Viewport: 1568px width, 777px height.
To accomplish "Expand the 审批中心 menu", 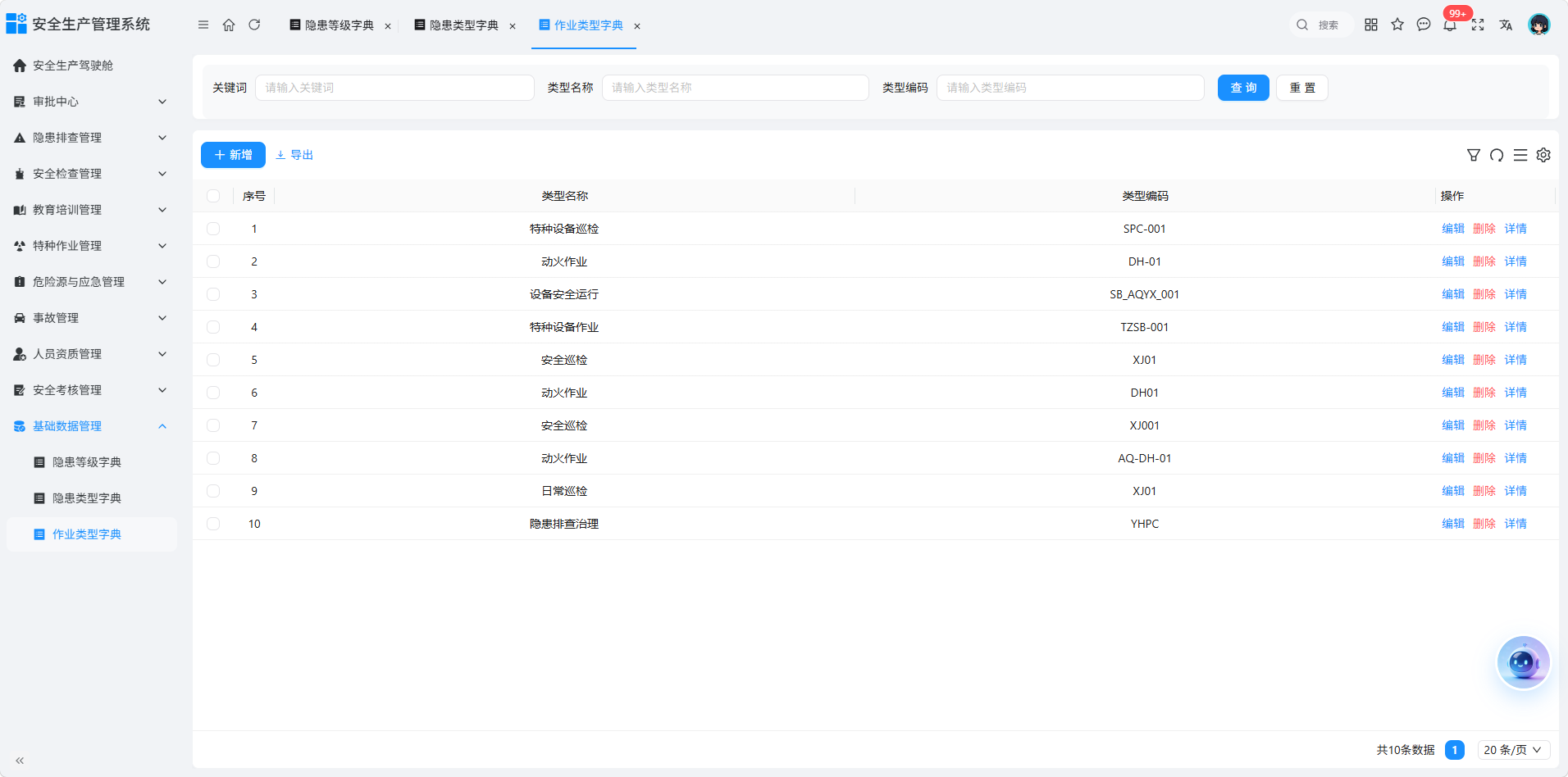I will coord(90,102).
